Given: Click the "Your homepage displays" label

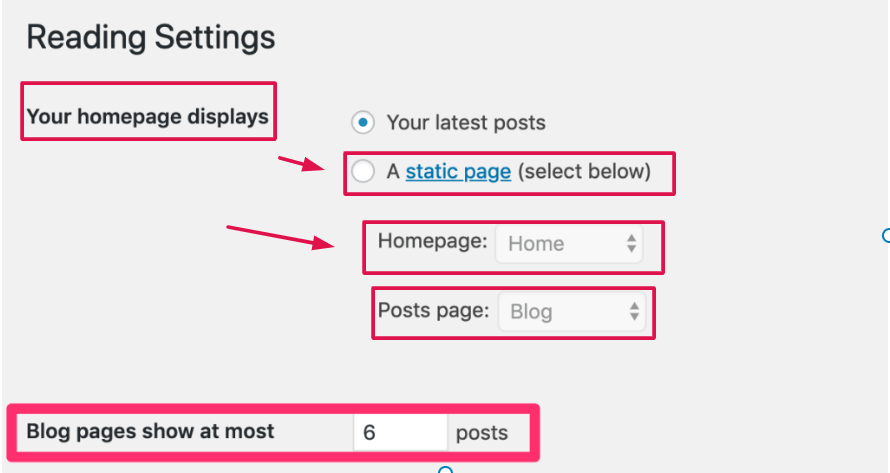Looking at the screenshot, I should (x=147, y=116).
